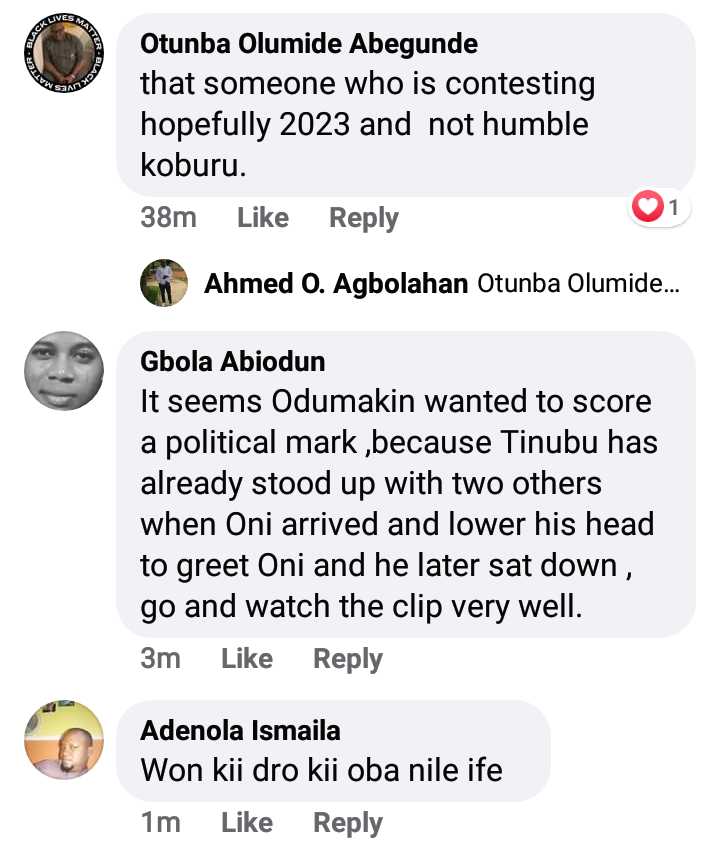The width and height of the screenshot is (720, 844).
Task: Click the 3m timestamp under Gbola's comment
Action: point(160,658)
